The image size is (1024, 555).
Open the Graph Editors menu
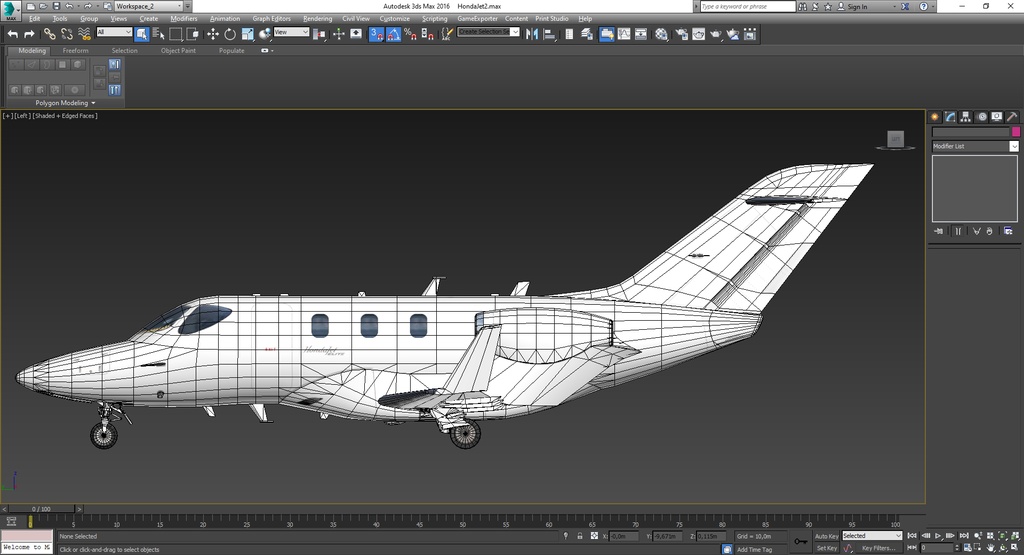272,18
